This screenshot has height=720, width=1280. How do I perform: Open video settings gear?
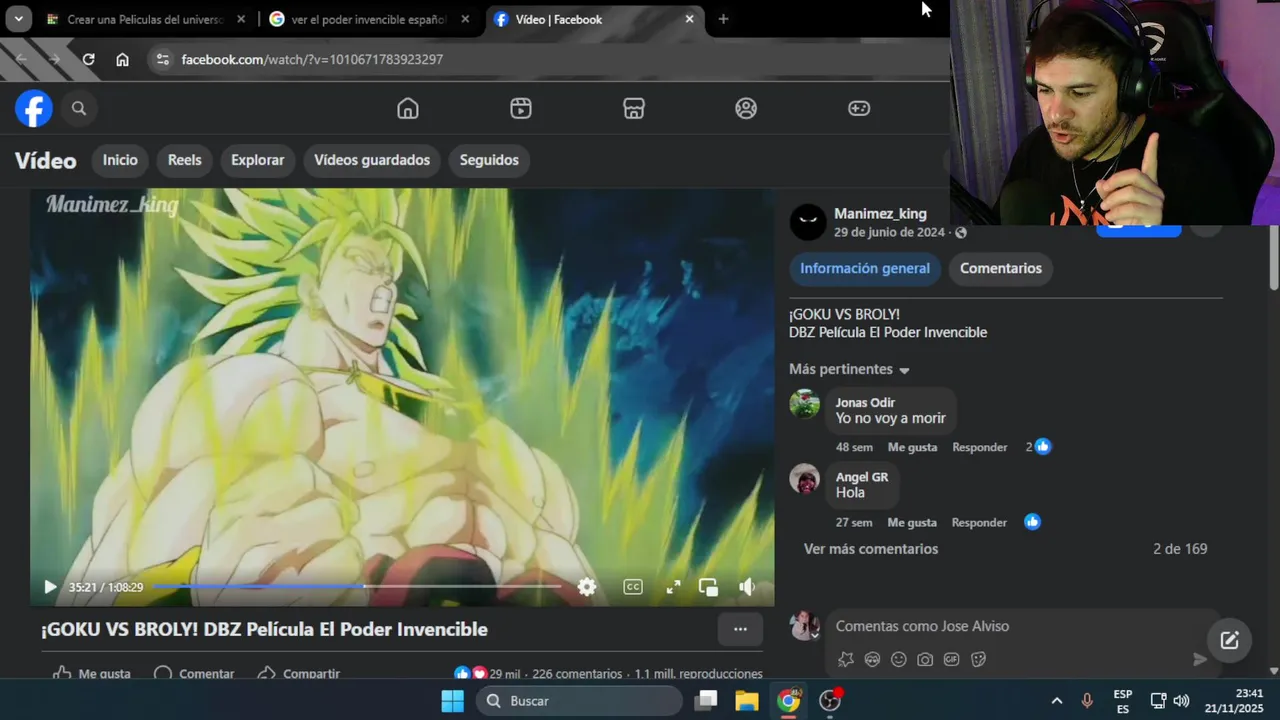coord(587,587)
